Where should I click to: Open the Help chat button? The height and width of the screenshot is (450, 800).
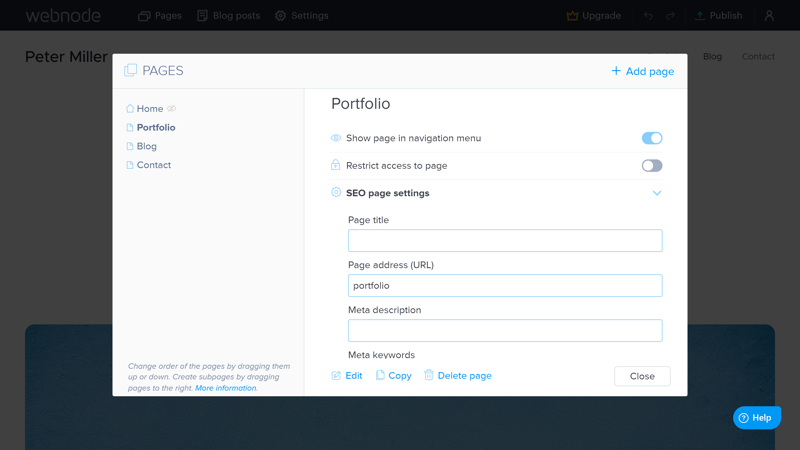pos(757,418)
